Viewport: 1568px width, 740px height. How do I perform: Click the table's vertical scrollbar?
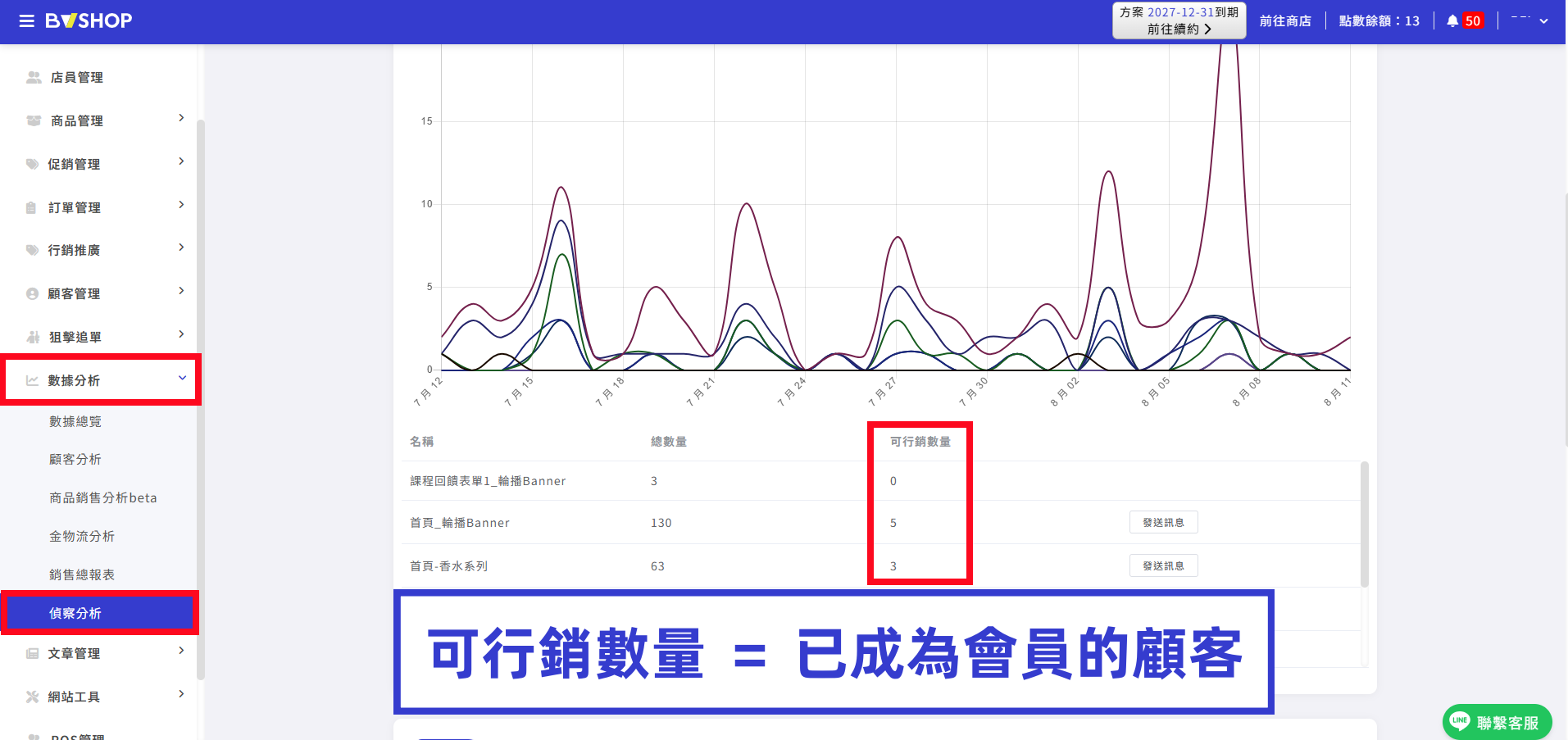pos(1364,524)
